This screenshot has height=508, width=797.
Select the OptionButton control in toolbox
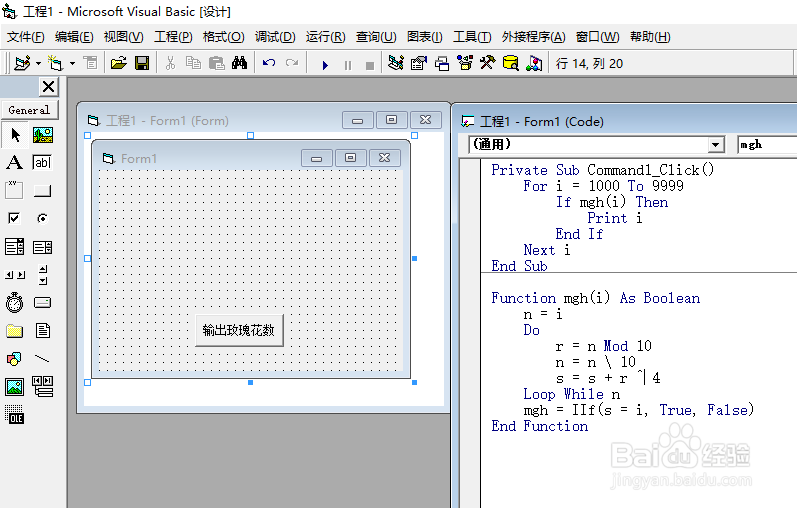point(42,219)
